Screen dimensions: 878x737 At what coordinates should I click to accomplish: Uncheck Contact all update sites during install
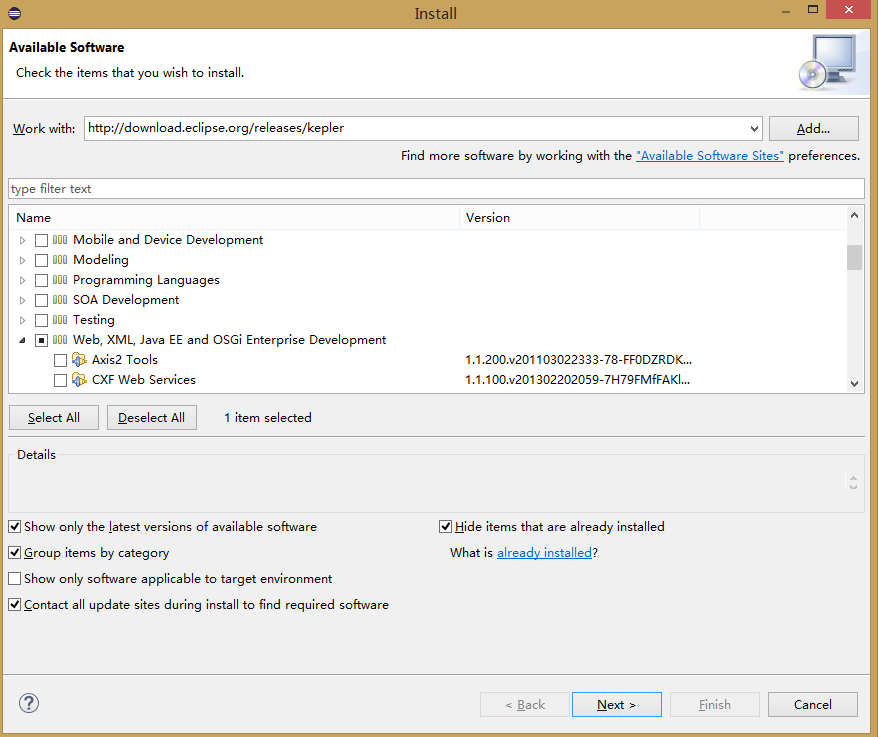pos(15,605)
